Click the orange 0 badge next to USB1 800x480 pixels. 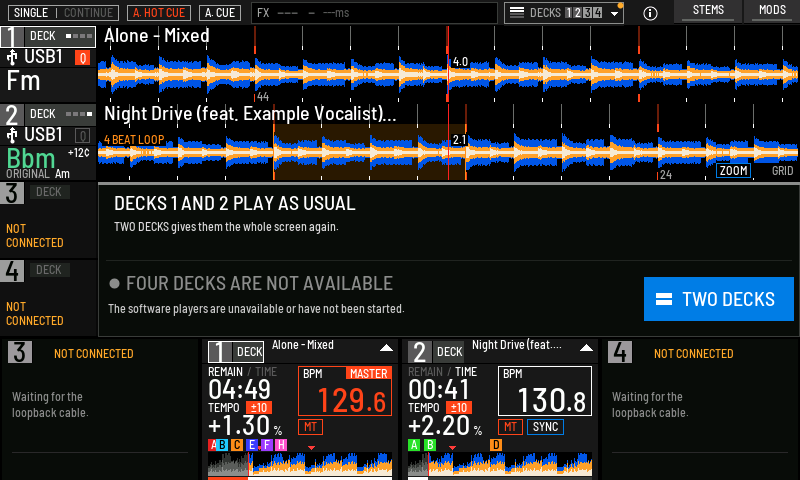83,58
